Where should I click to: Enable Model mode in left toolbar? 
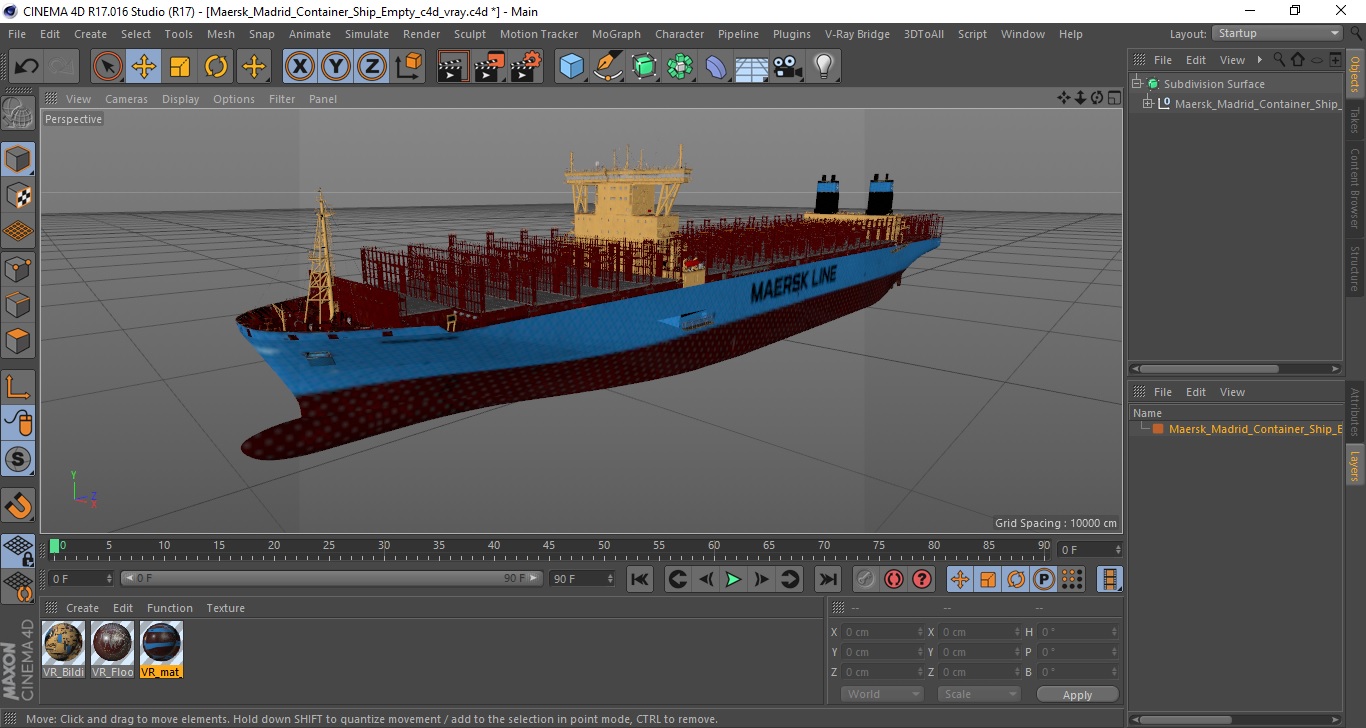(x=18, y=159)
